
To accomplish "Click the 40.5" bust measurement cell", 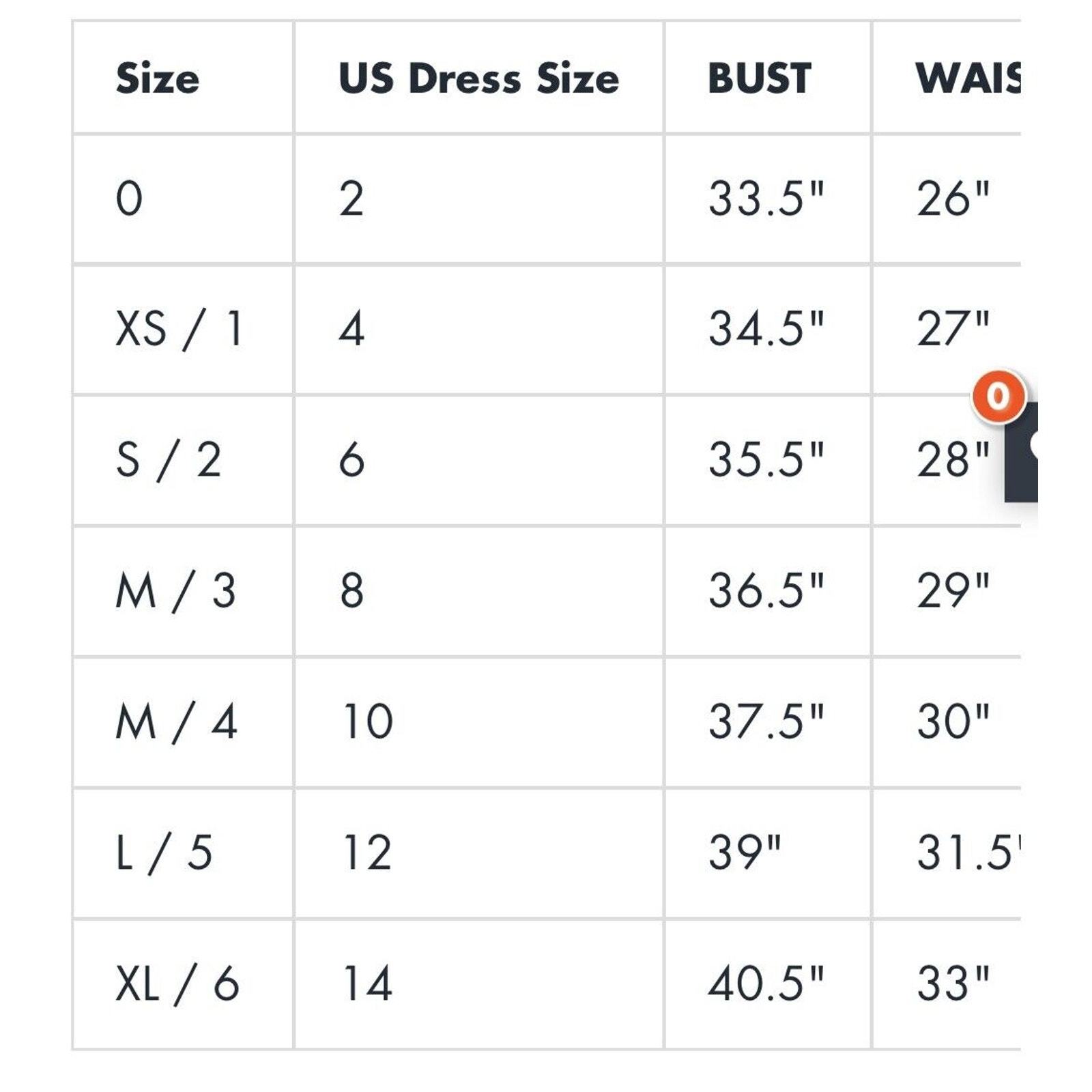I will point(768,984).
